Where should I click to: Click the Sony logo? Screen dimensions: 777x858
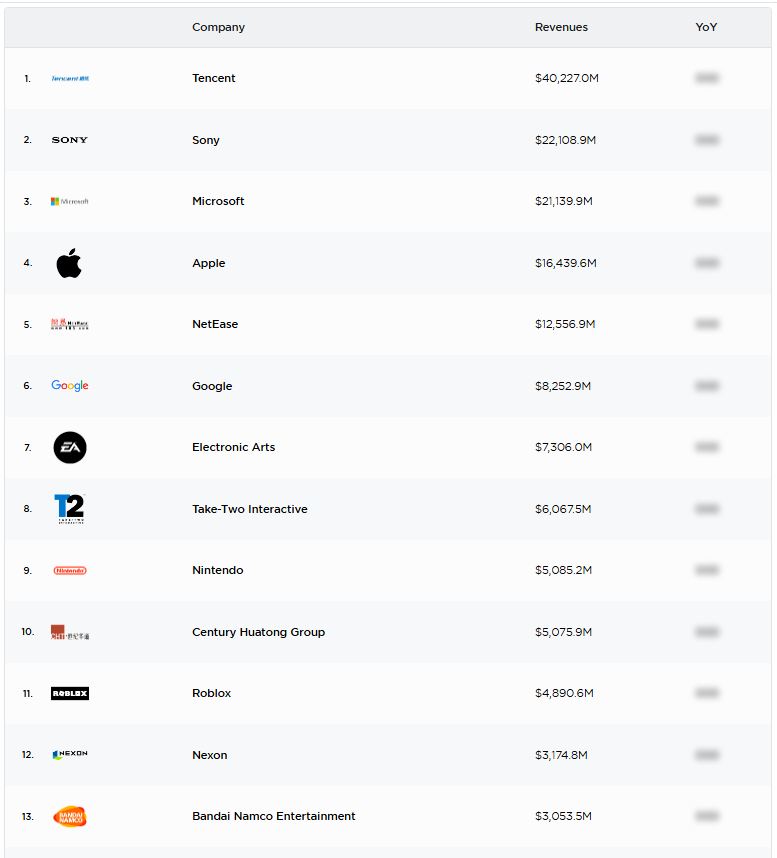point(69,140)
